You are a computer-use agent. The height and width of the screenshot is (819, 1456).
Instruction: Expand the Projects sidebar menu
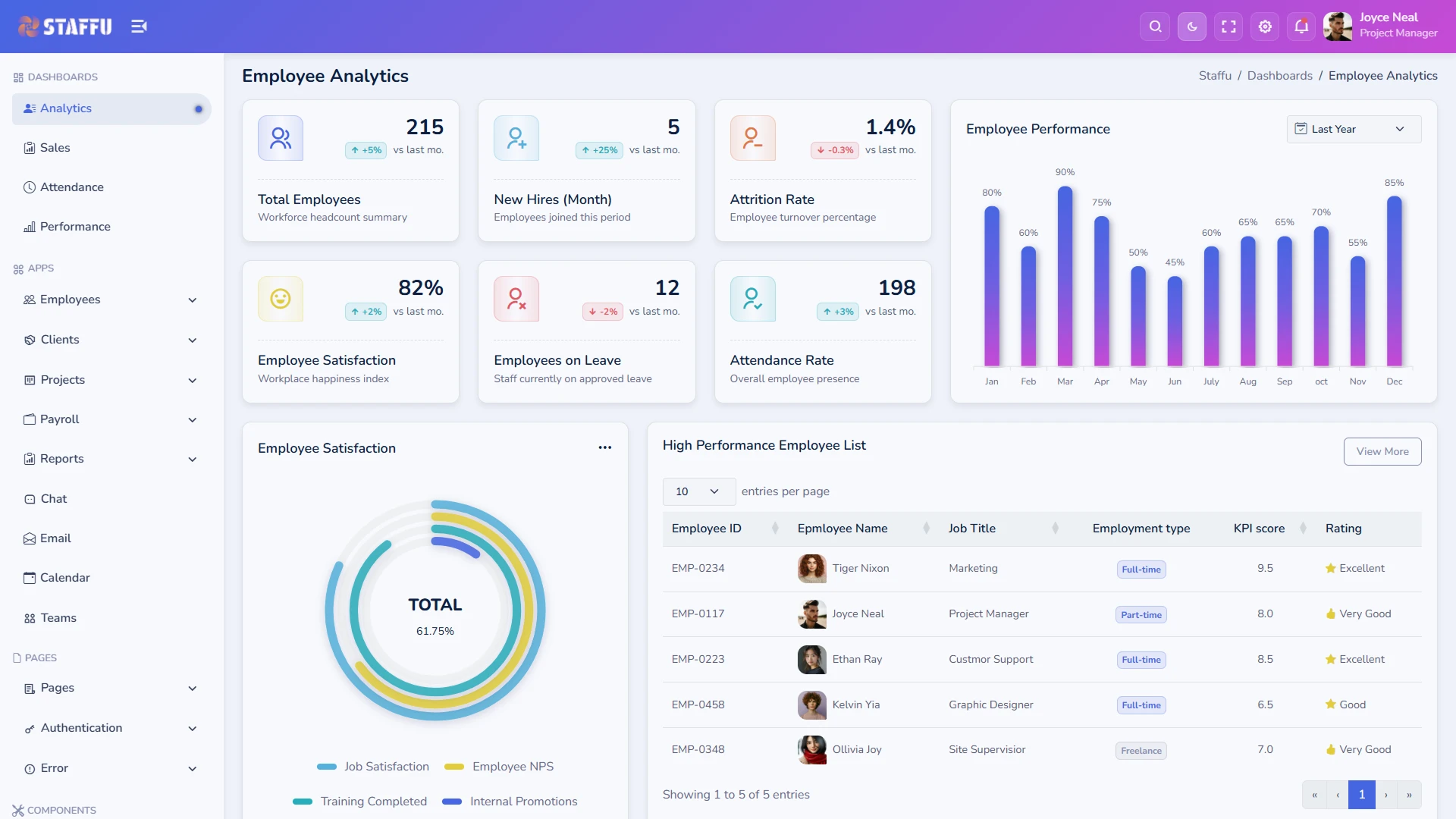(111, 380)
